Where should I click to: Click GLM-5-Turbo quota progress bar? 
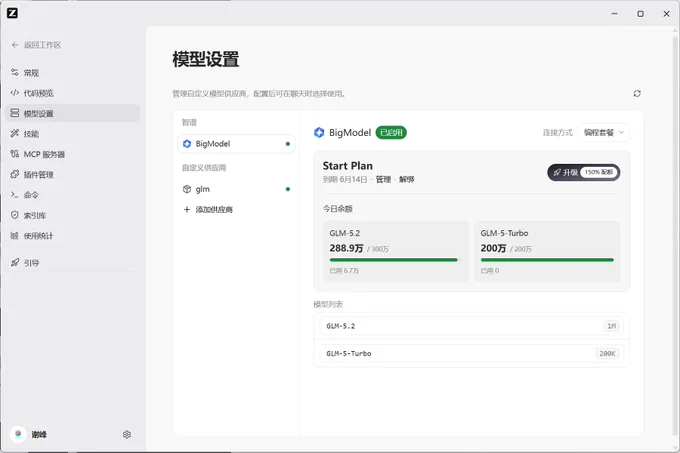point(547,260)
